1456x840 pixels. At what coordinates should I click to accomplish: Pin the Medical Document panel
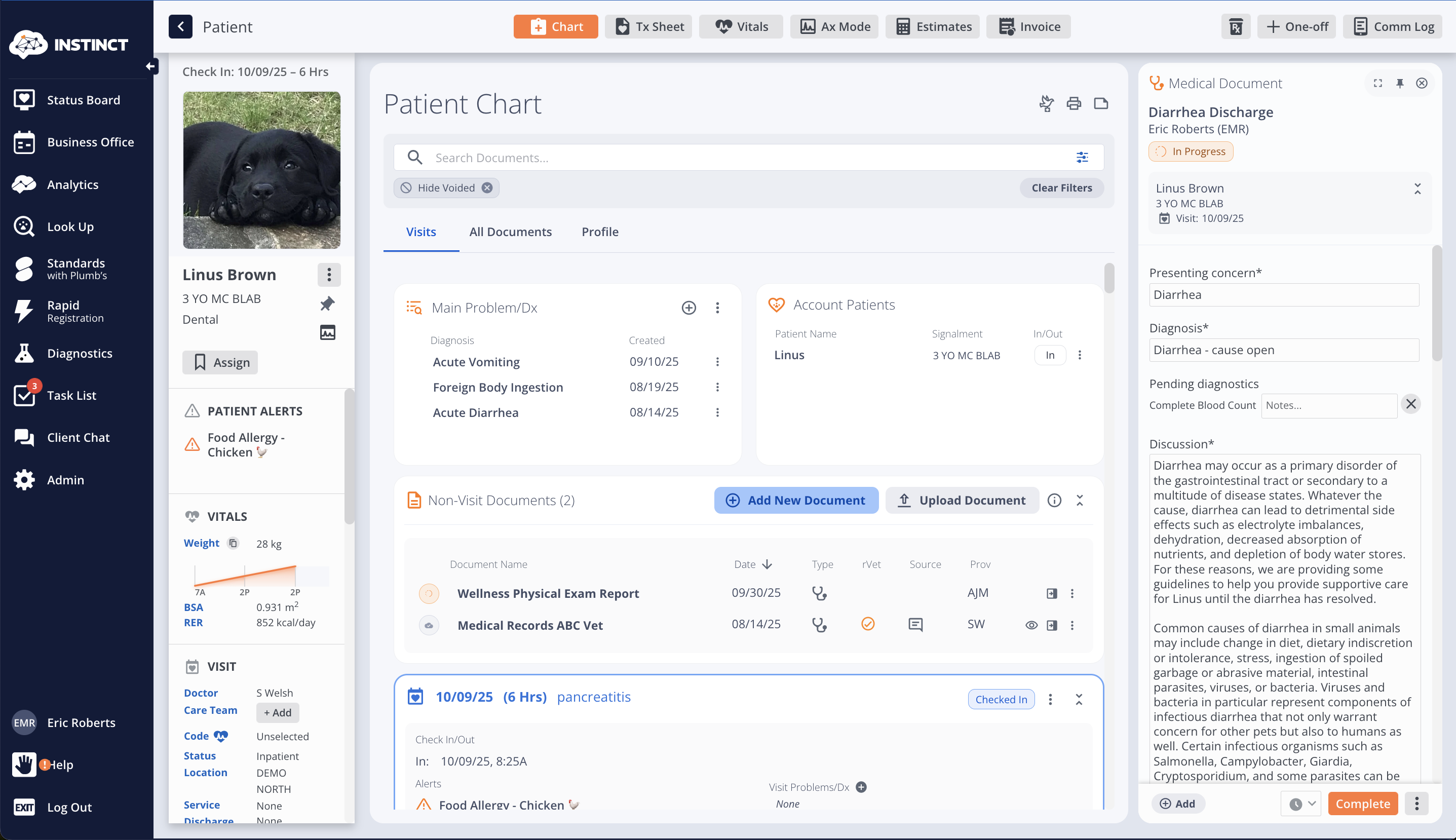point(1399,83)
